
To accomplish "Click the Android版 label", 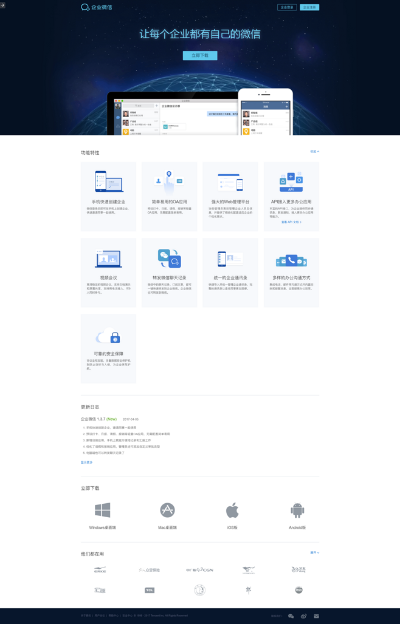I will (297, 528).
